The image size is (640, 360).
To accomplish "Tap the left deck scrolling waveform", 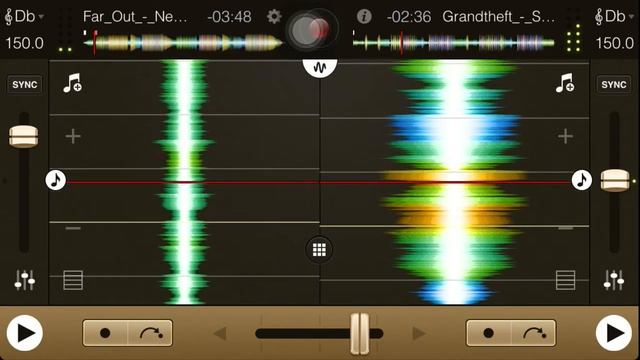I will pyautogui.click(x=184, y=182).
